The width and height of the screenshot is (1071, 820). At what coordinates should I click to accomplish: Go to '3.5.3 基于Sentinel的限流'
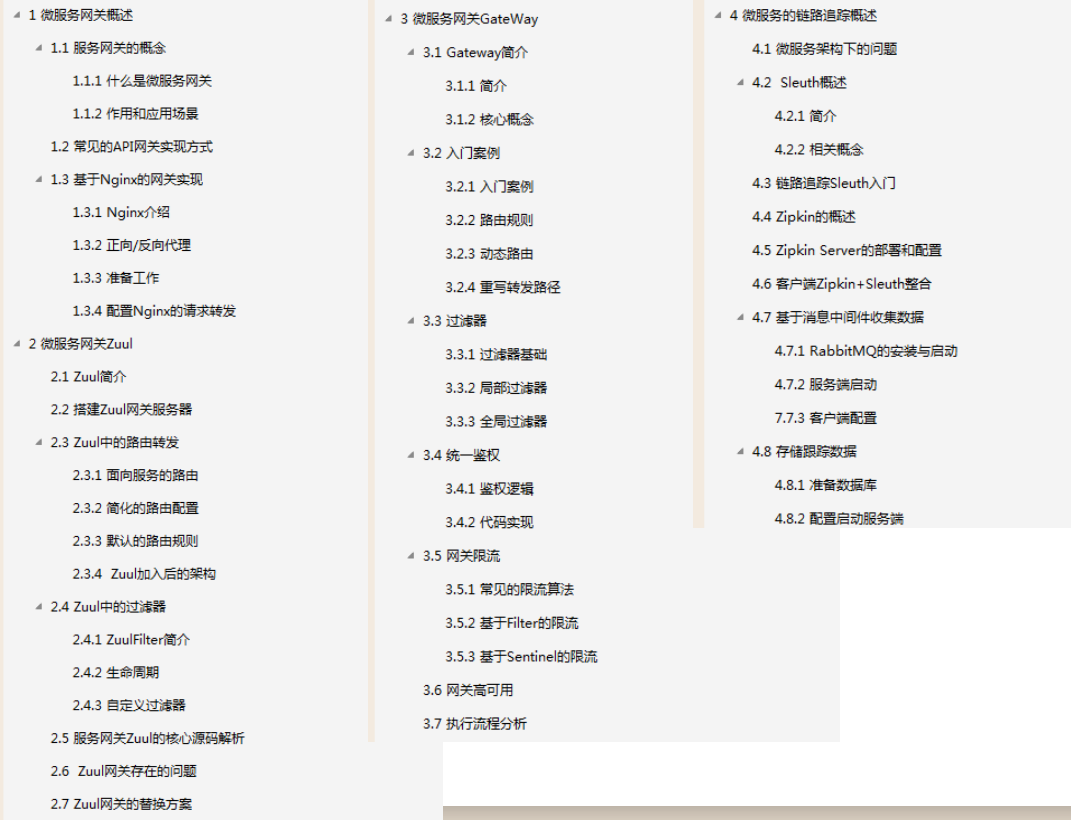point(521,656)
